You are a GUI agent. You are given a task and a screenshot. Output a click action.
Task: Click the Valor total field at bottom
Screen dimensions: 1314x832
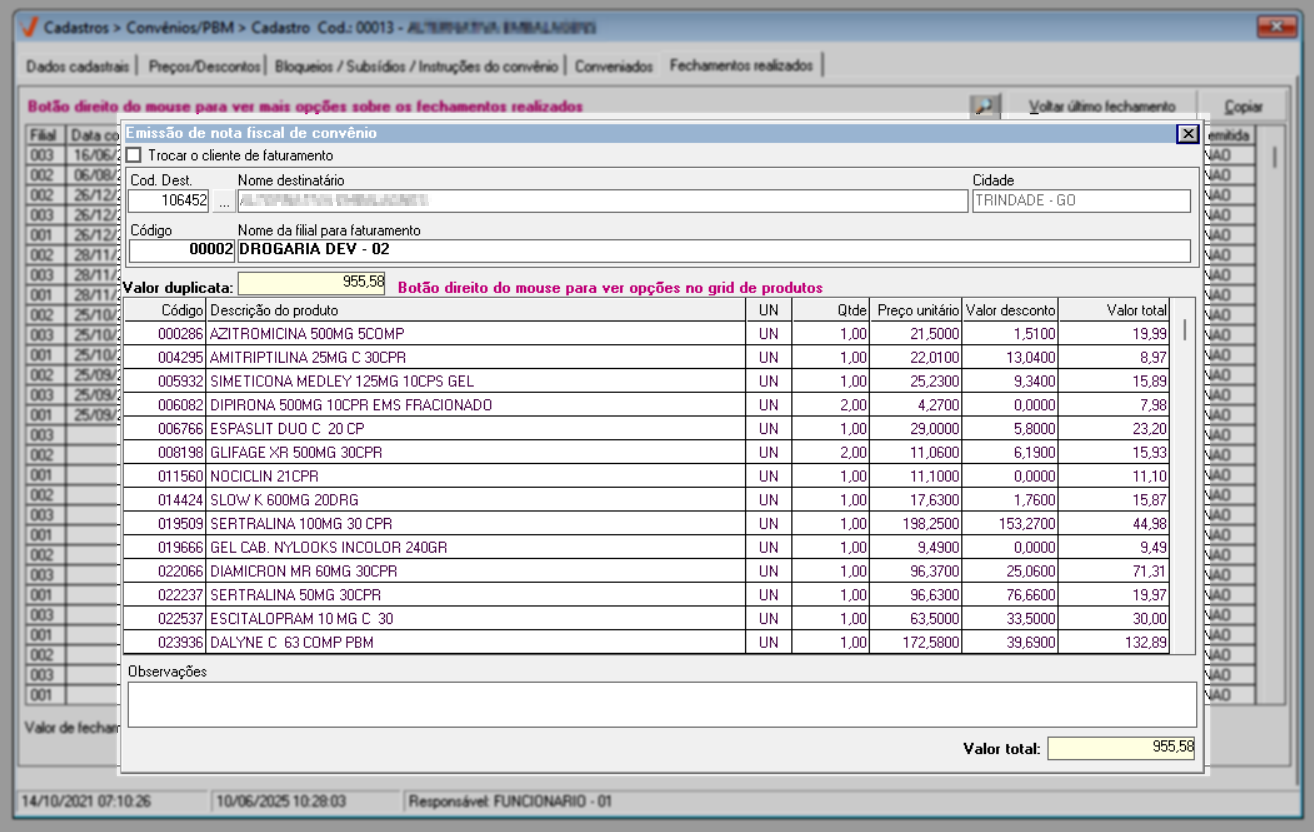pyautogui.click(x=1121, y=748)
